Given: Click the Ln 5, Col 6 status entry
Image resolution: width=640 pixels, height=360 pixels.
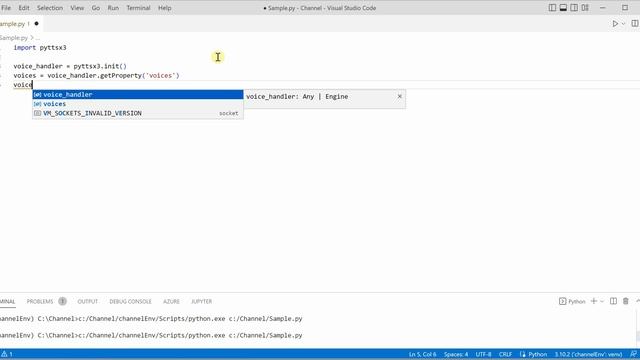Looking at the screenshot, I should 422,354.
